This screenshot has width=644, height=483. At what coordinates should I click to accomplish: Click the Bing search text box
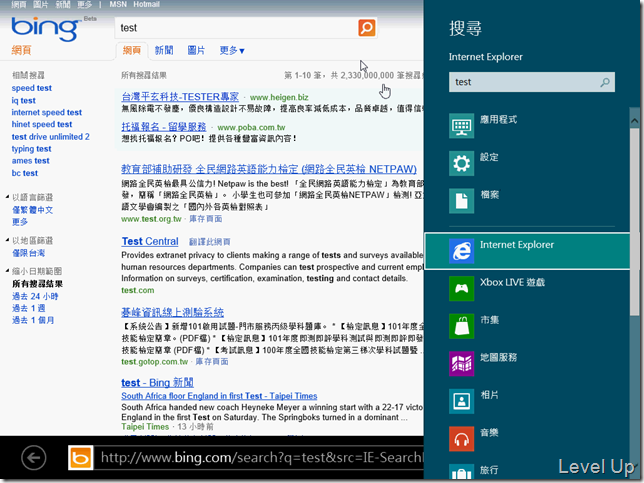tap(236, 28)
